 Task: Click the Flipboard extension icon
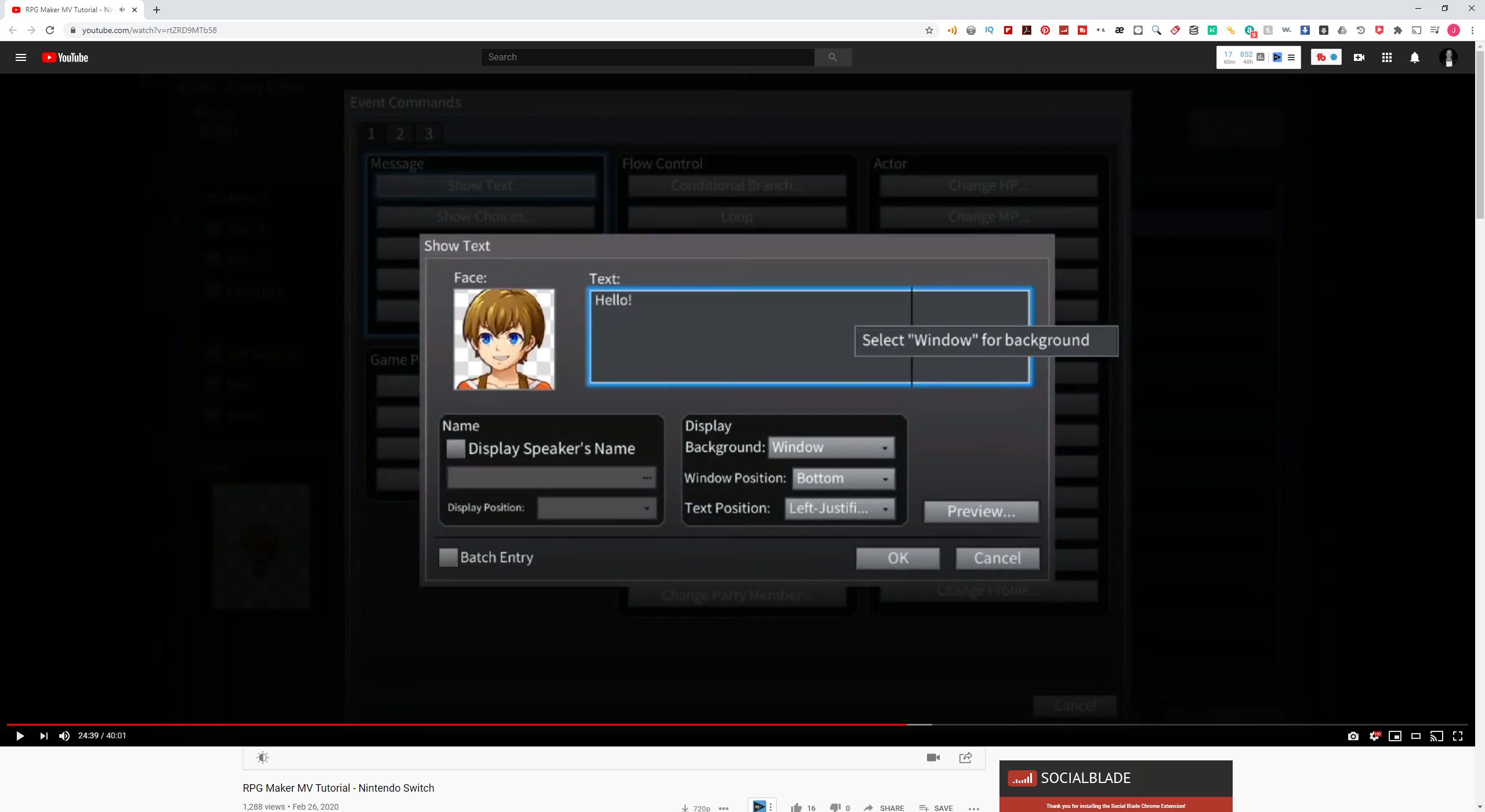pos(1008,30)
